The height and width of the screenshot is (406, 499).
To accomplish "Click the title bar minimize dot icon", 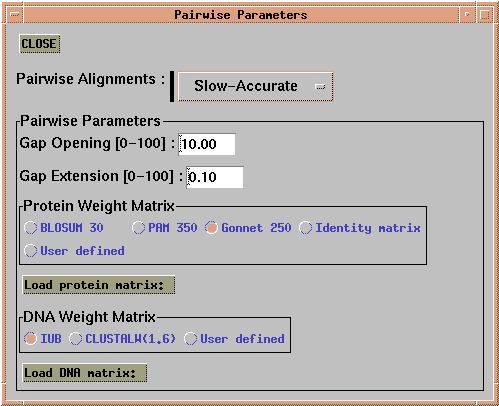I will point(467,15).
